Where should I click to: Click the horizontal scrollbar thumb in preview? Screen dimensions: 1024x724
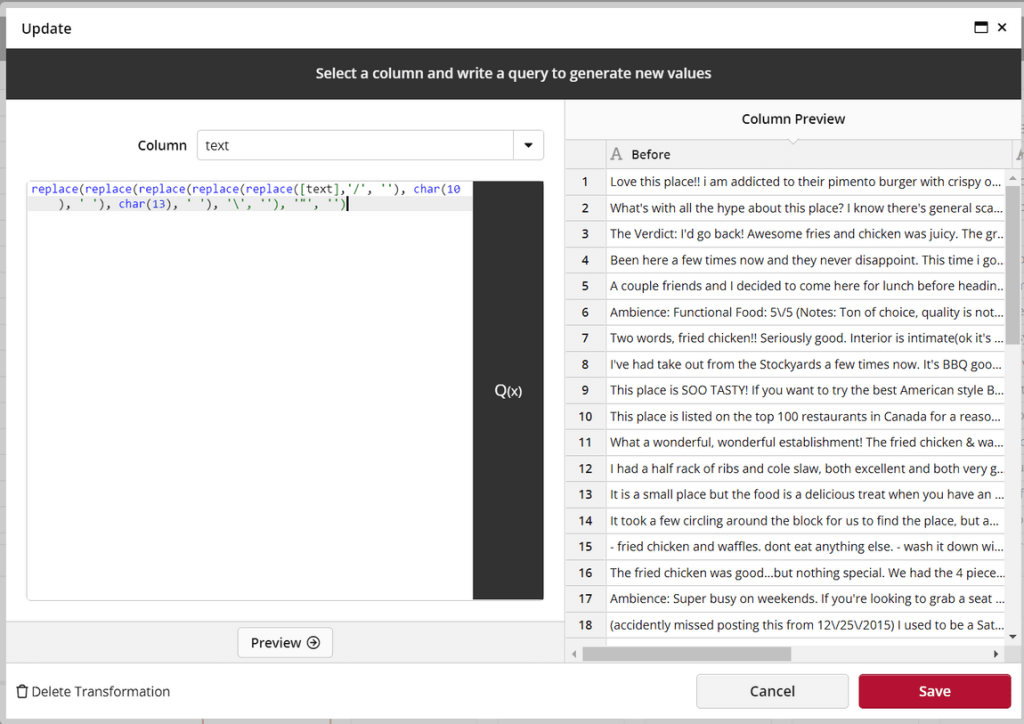pyautogui.click(x=686, y=653)
